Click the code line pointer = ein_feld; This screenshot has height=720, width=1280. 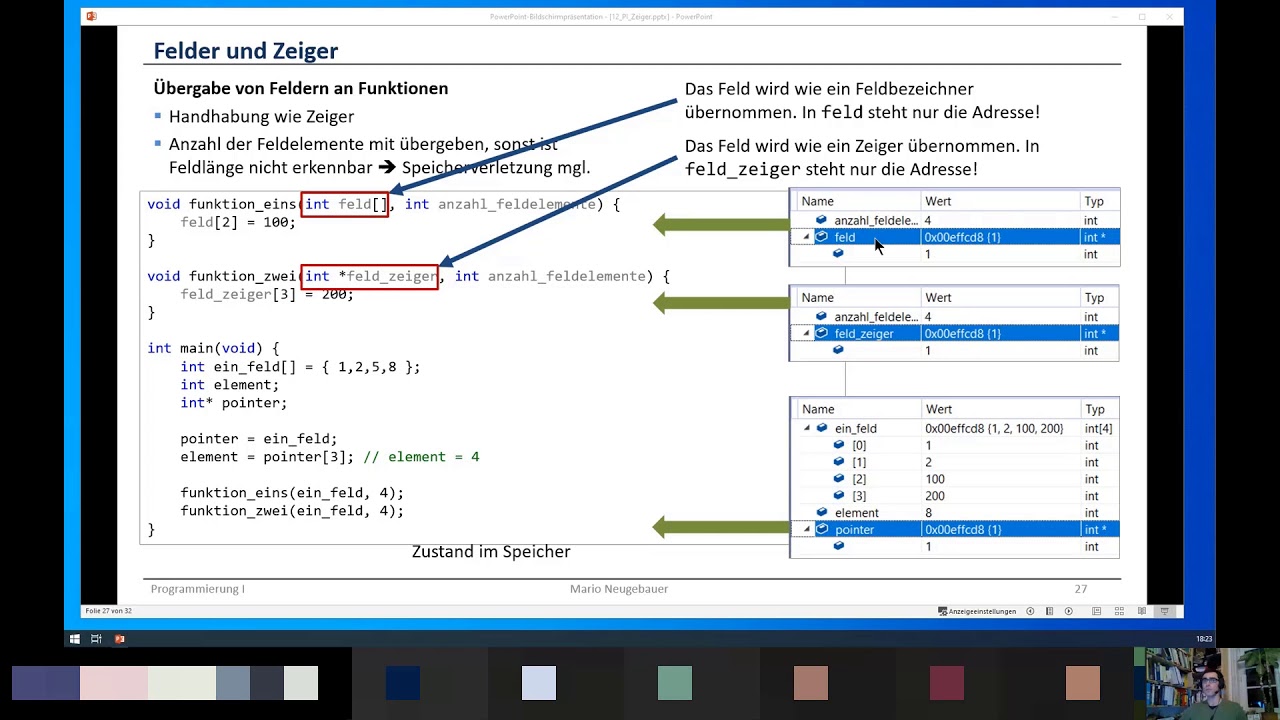[x=259, y=439]
